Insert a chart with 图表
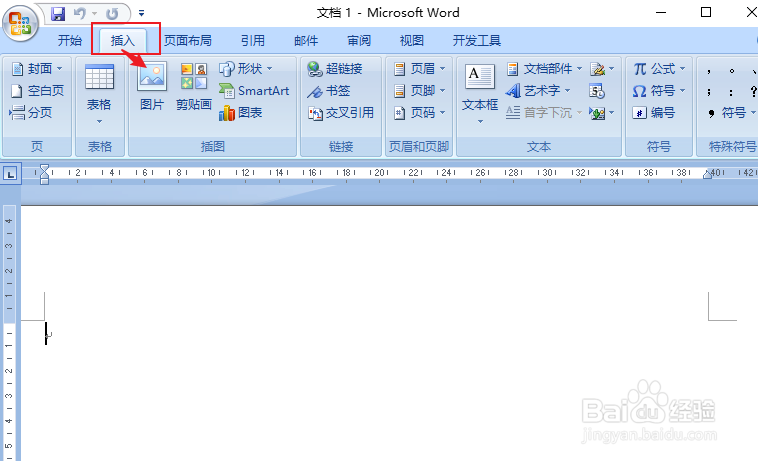This screenshot has width=758, height=461. point(241,113)
